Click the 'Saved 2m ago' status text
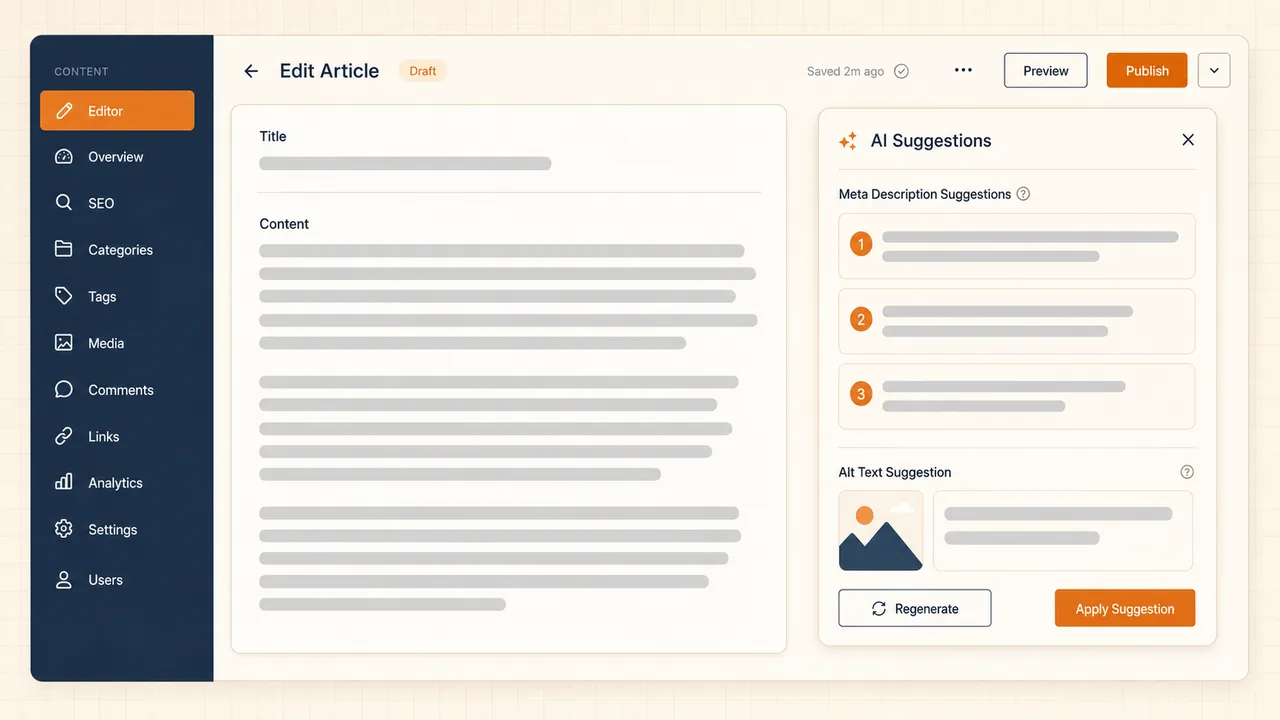This screenshot has height=720, width=1280. click(846, 71)
